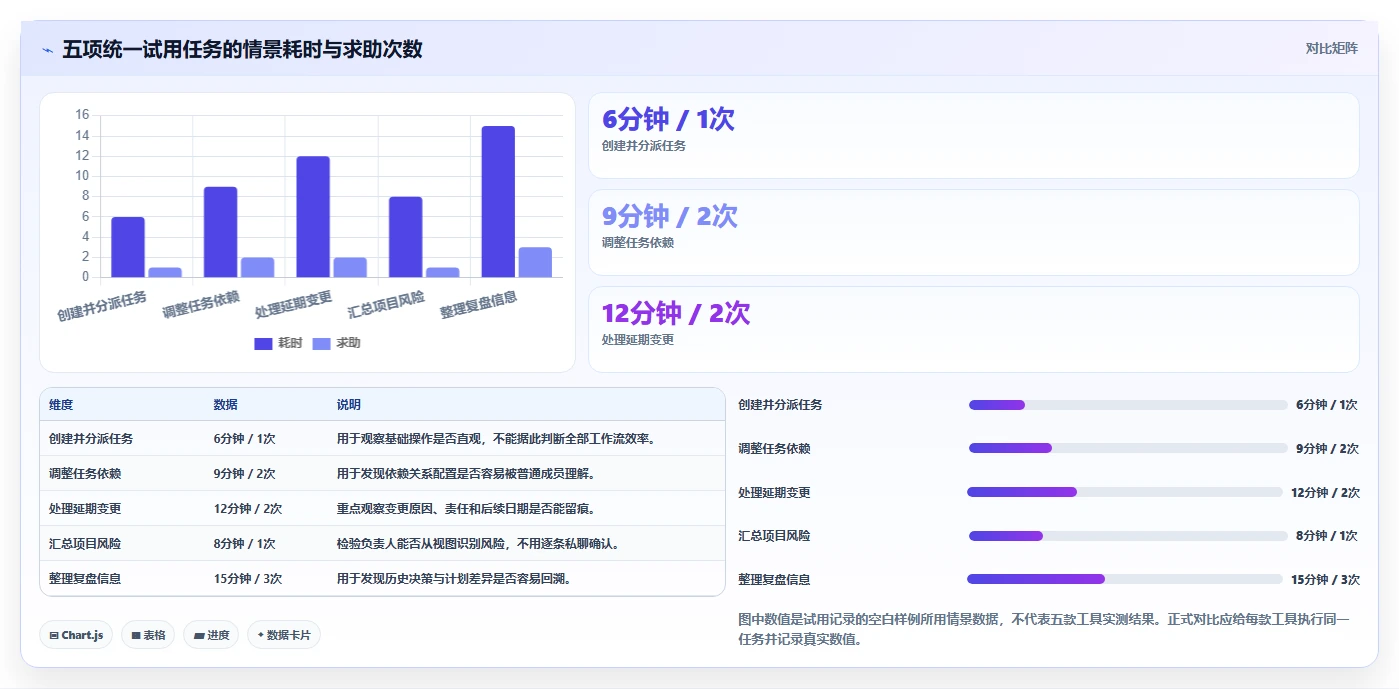Click the 创建并分派任务 progress bar
Image resolution: width=1399 pixels, height=689 pixels.
1128,405
